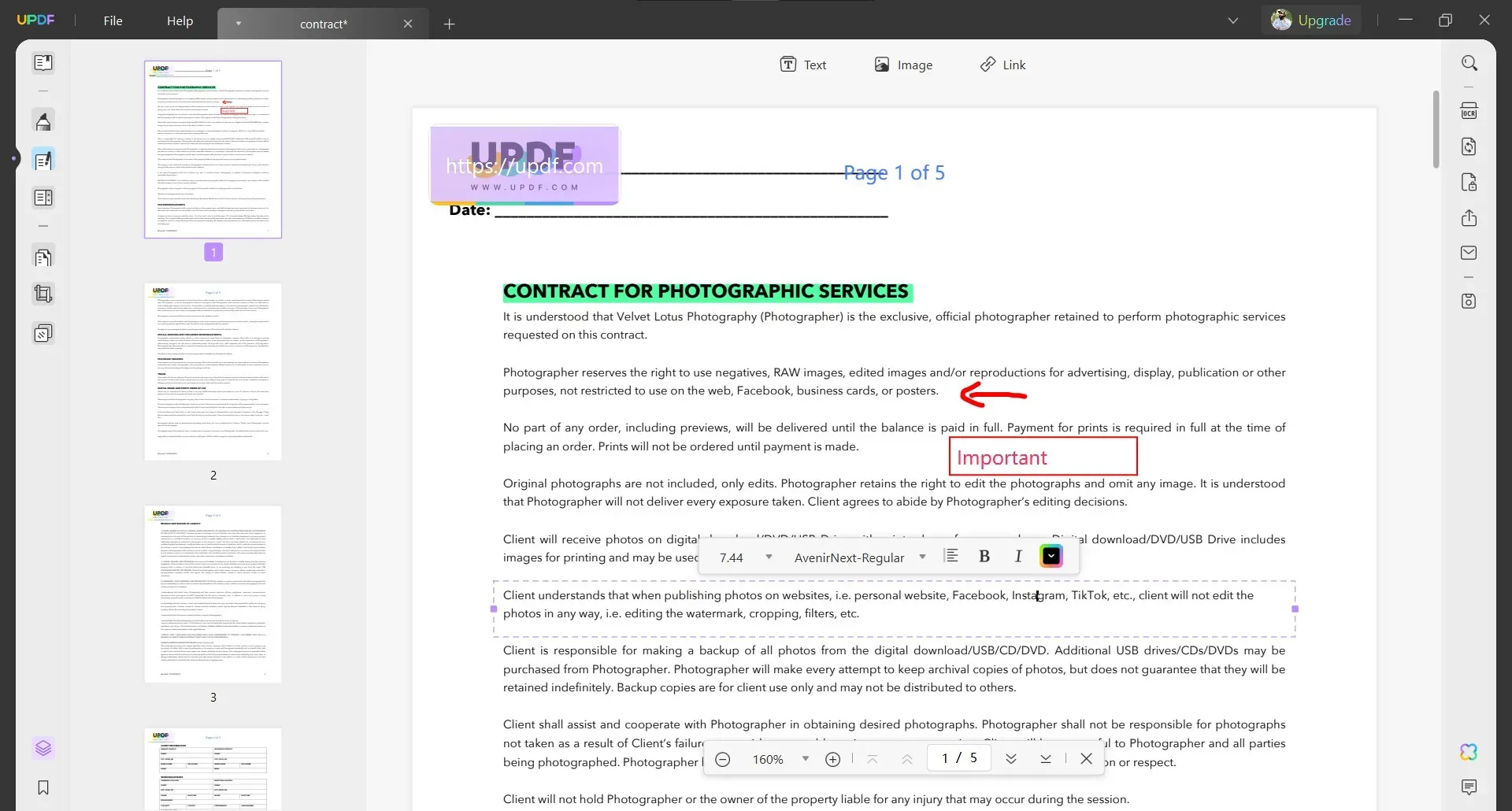Close the page navigation bar
The height and width of the screenshot is (811, 1512).
pyautogui.click(x=1086, y=759)
